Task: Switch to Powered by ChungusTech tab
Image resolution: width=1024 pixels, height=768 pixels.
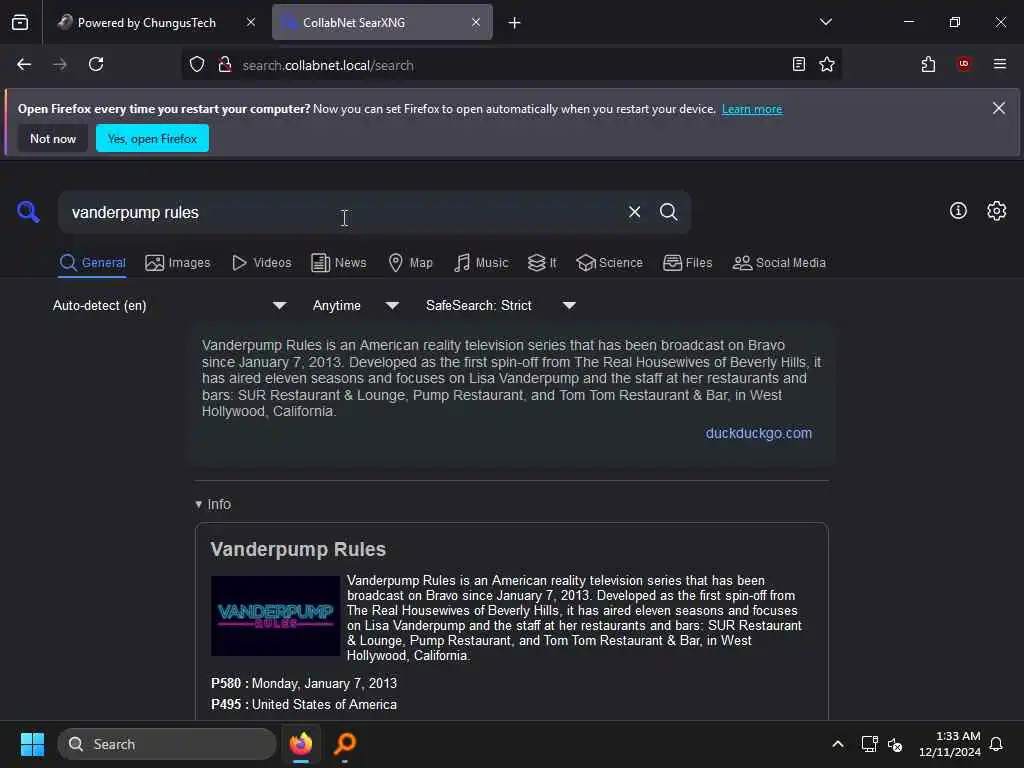Action: pyautogui.click(x=147, y=23)
